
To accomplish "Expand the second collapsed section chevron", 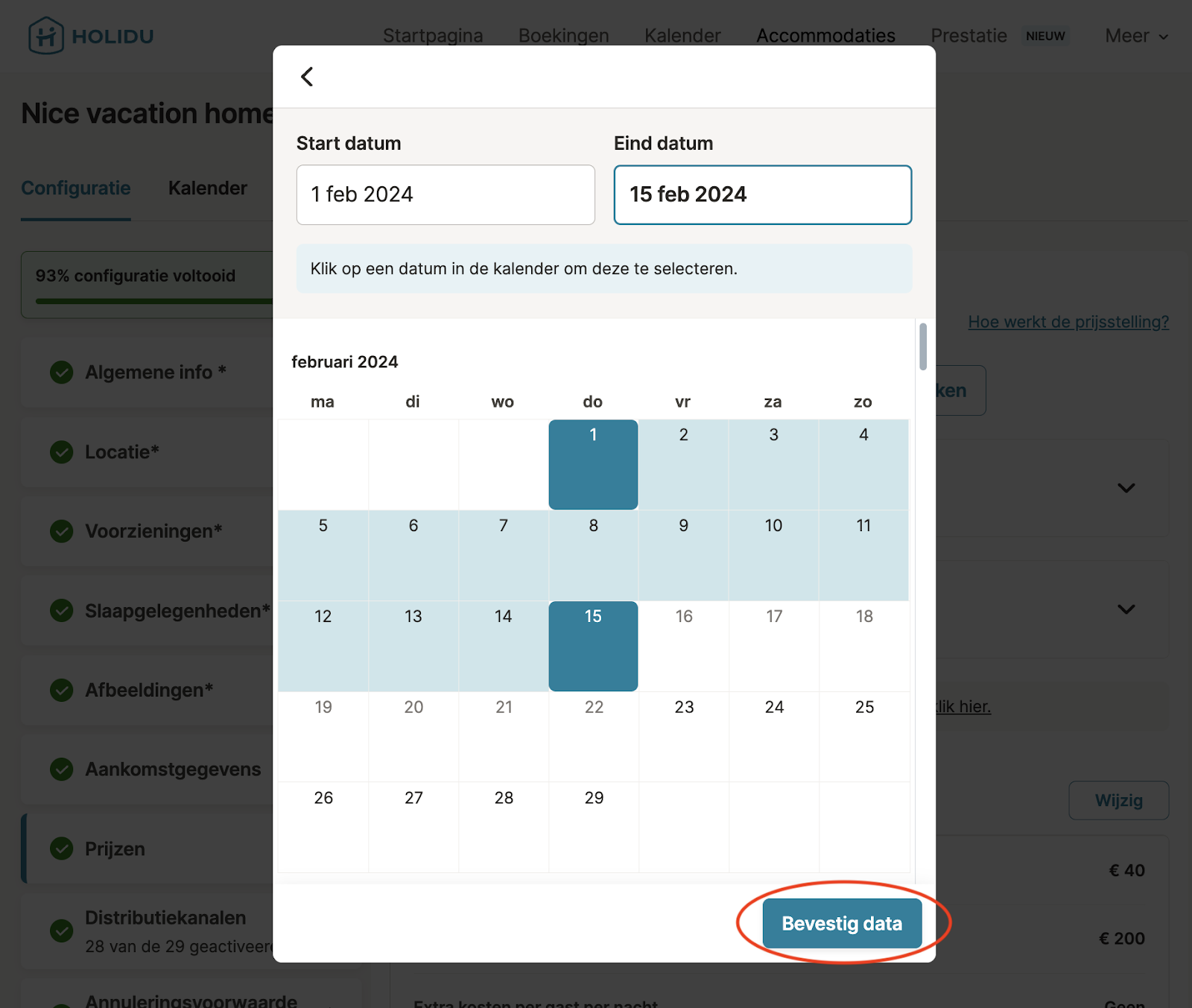I will (x=1126, y=609).
